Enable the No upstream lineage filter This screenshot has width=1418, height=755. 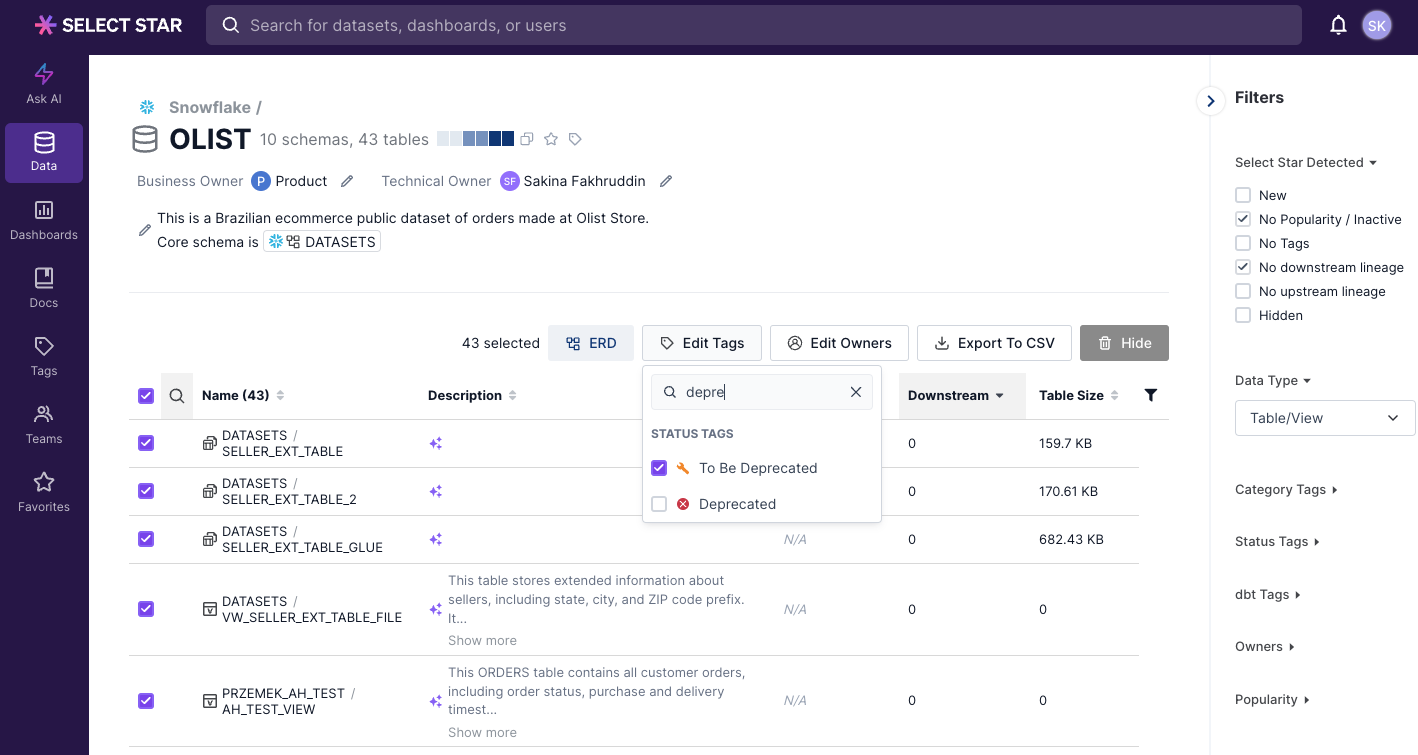1243,291
